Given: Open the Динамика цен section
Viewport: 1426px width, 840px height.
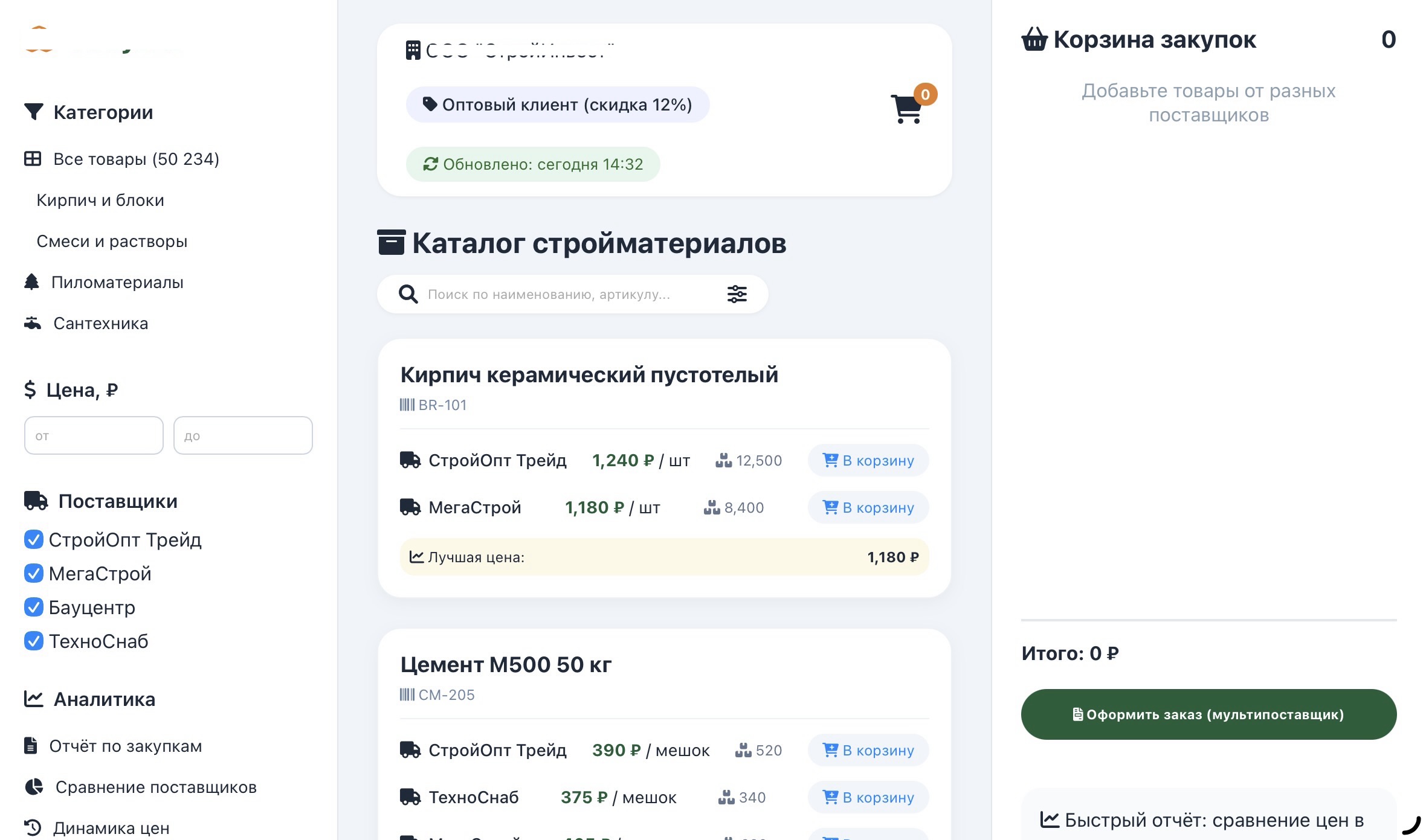Looking at the screenshot, I should [111, 827].
